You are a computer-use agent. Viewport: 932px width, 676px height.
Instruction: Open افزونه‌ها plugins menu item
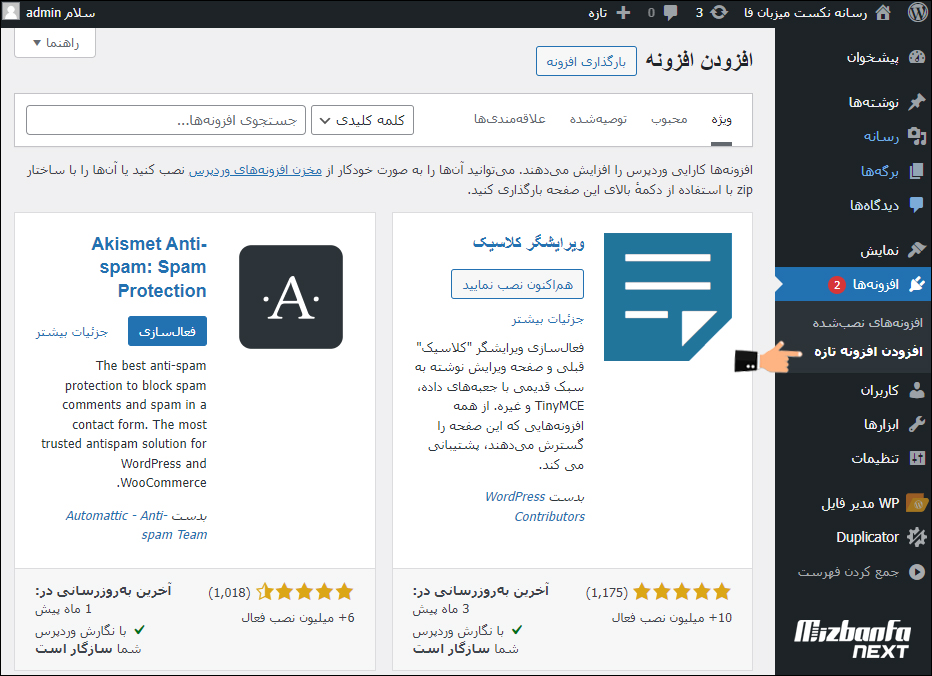tap(853, 284)
